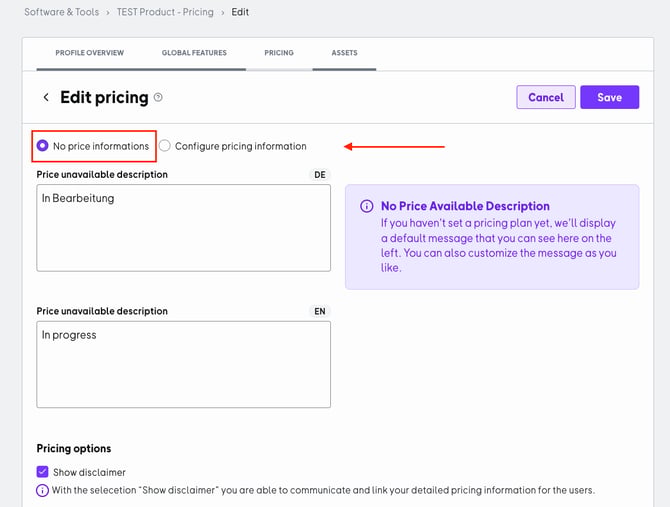Click the DE language badge
Image resolution: width=670 pixels, height=507 pixels.
click(x=320, y=175)
